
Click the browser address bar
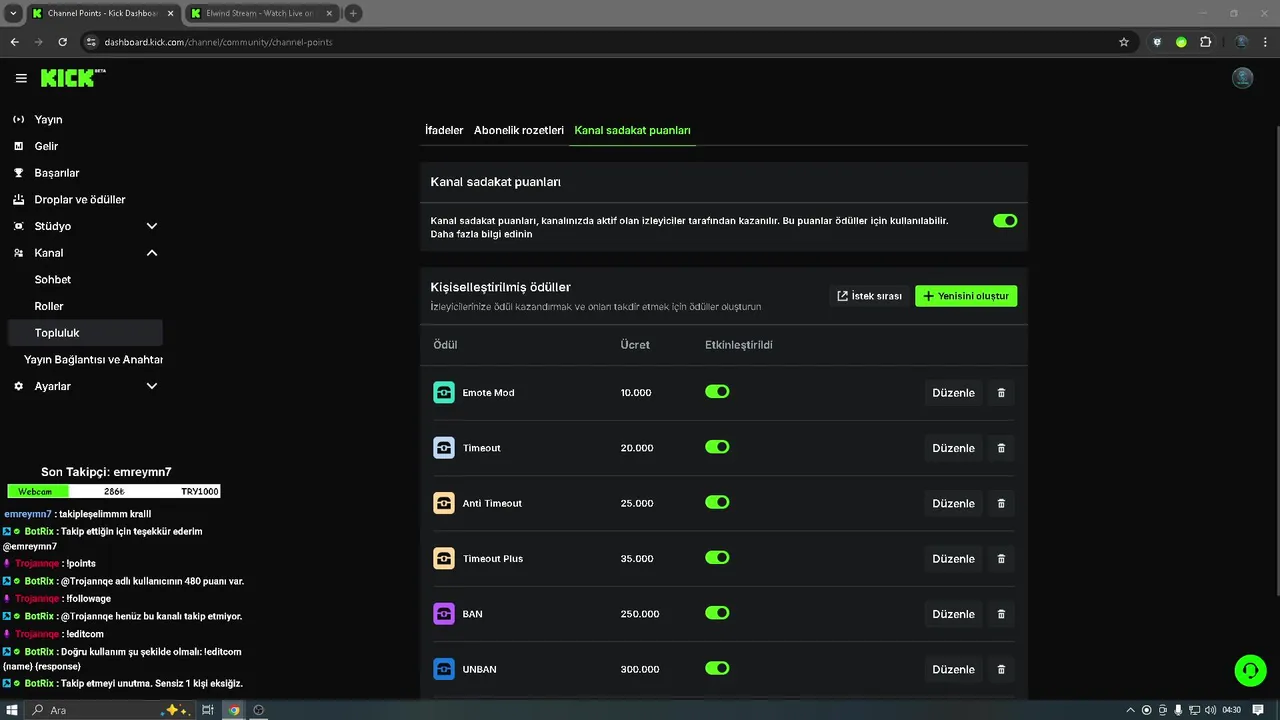[x=600, y=42]
